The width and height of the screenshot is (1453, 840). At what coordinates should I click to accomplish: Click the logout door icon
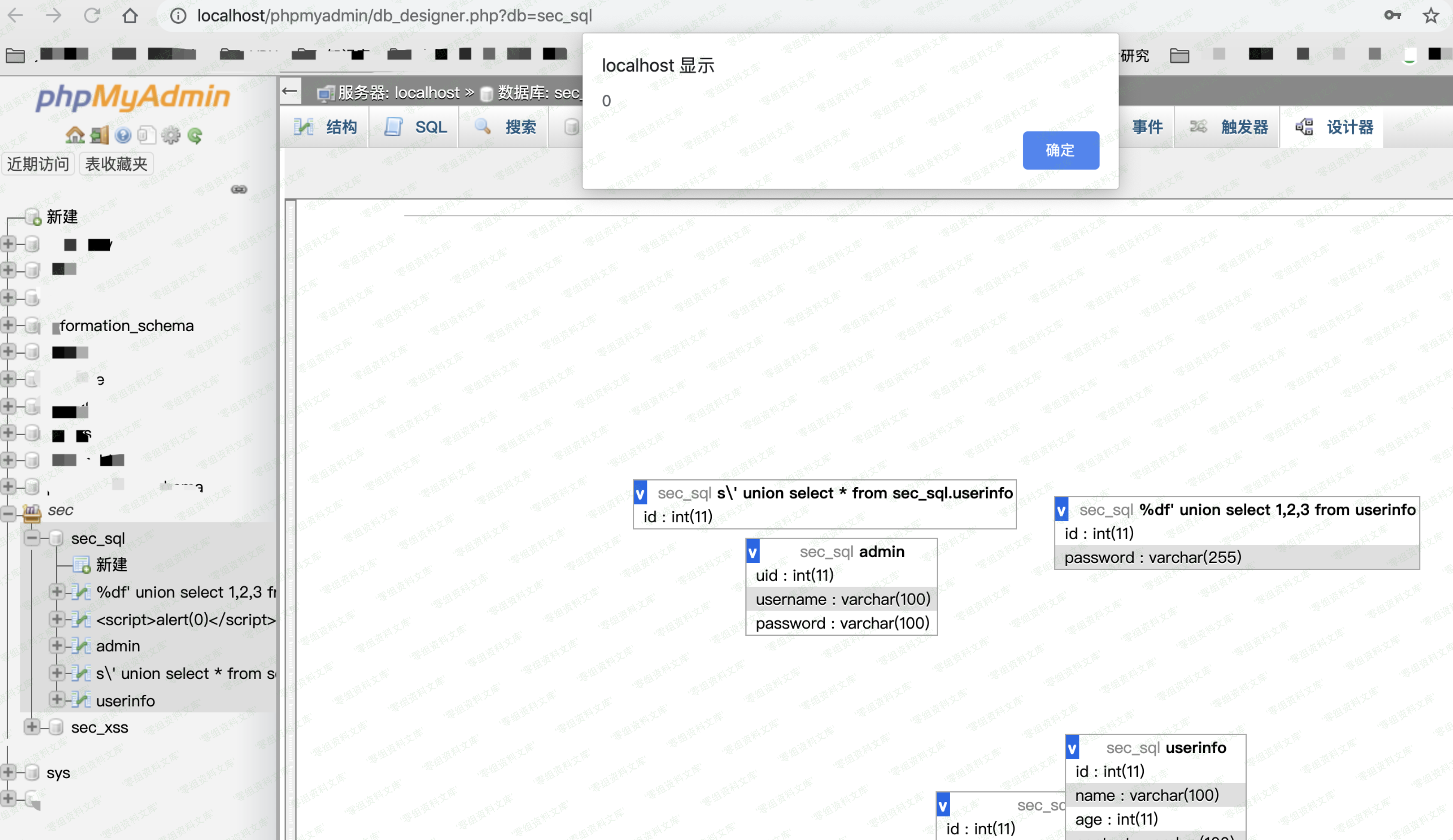[x=99, y=135]
